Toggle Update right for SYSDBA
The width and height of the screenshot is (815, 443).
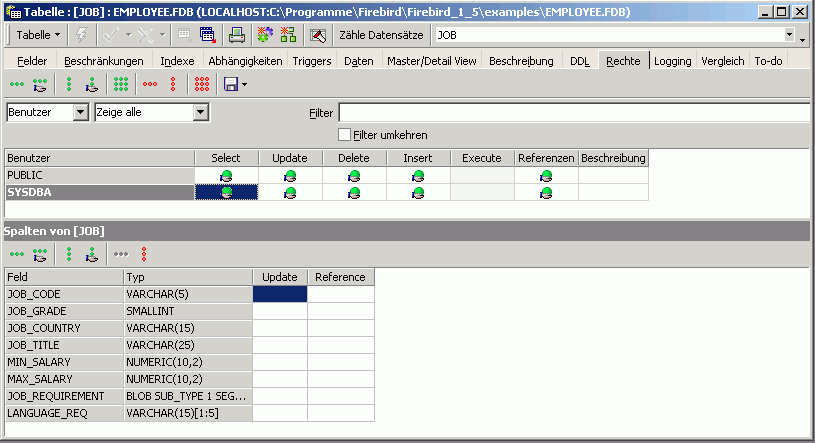tap(290, 192)
